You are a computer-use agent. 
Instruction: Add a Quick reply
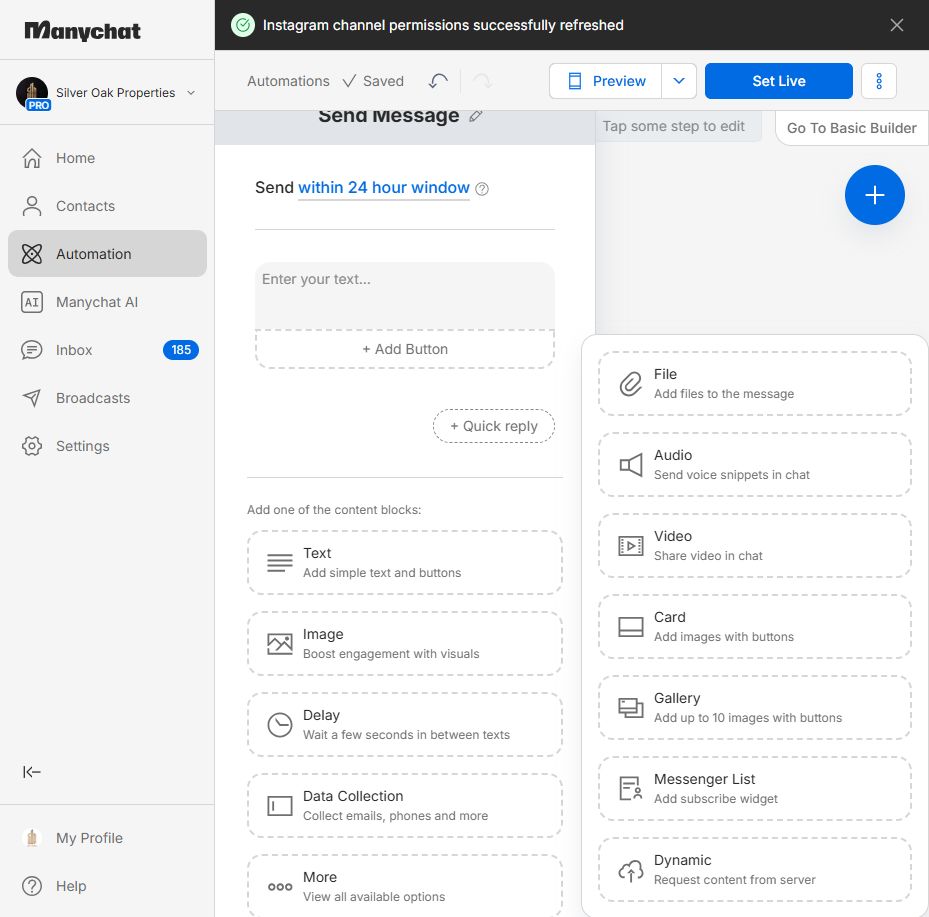click(x=494, y=426)
